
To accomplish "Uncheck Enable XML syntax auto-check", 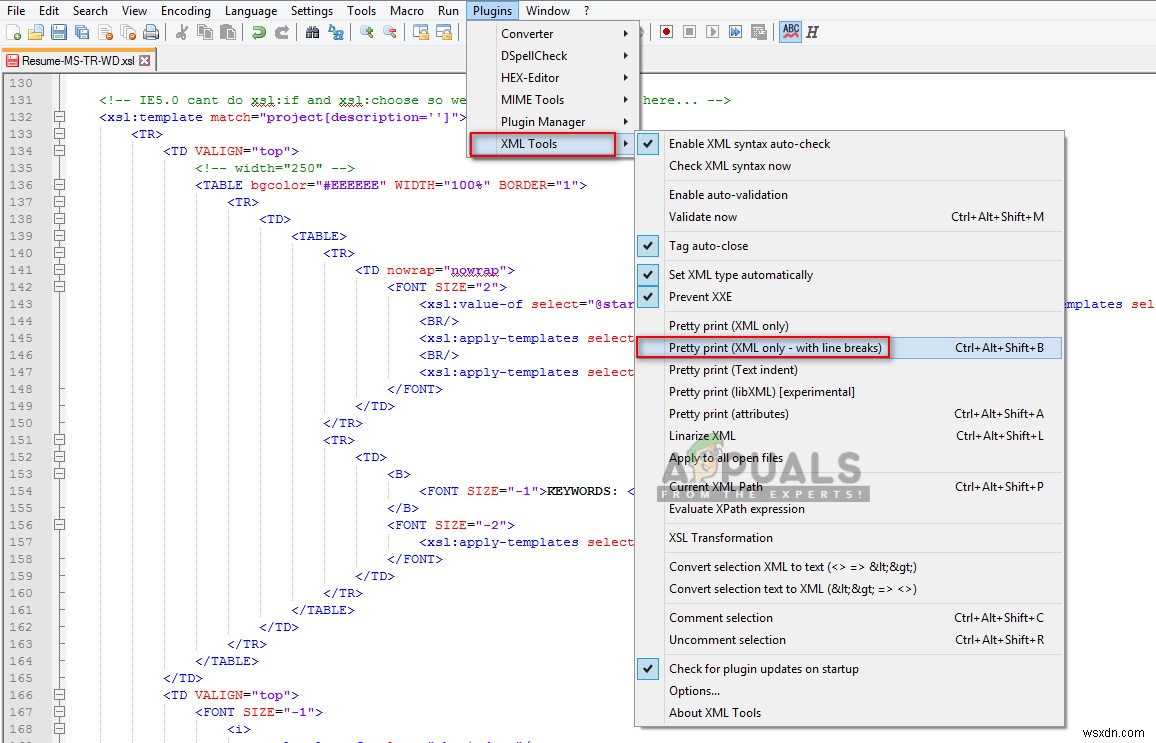I will pyautogui.click(x=849, y=144).
